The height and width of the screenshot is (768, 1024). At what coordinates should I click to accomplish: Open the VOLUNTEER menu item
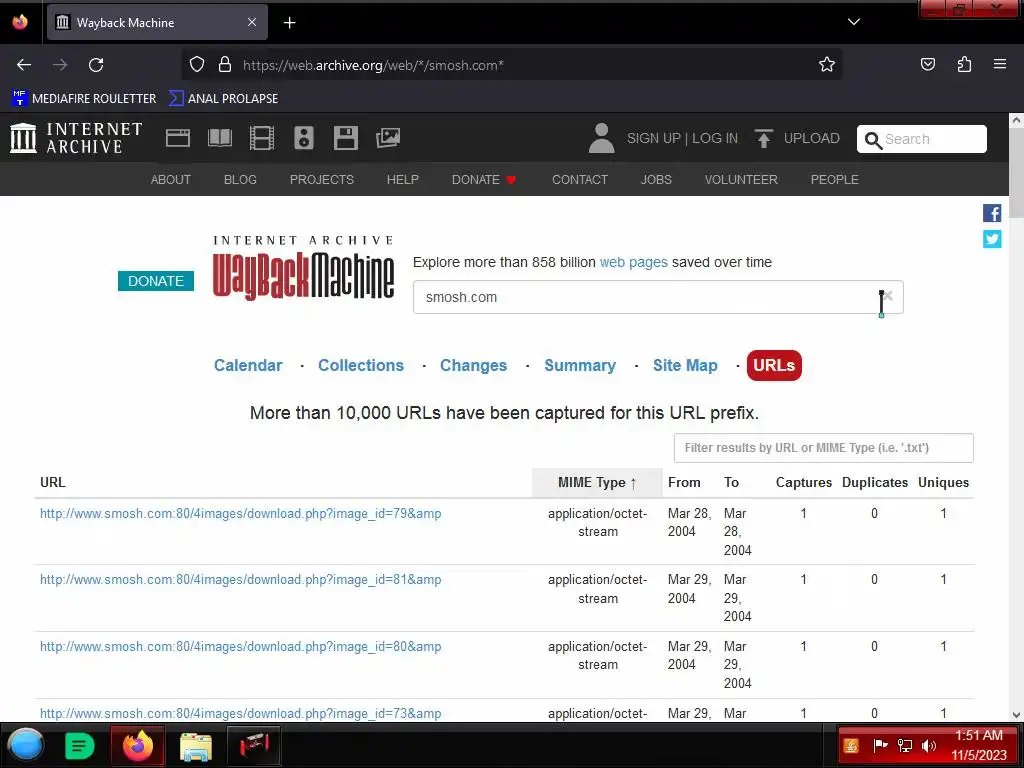pyautogui.click(x=741, y=180)
